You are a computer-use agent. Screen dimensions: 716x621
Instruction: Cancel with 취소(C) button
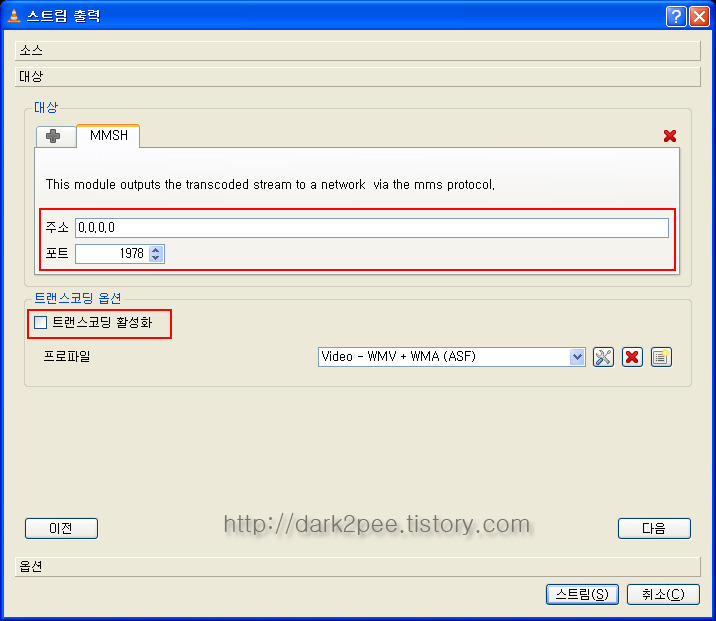pyautogui.click(x=663, y=594)
